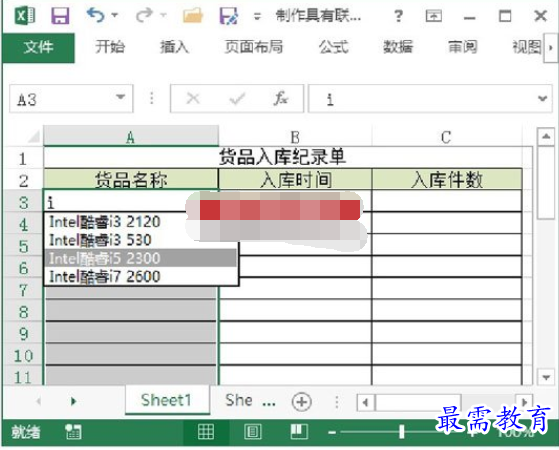Click the vertical scroll up arrow
The image size is (559, 450).
pos(546,136)
